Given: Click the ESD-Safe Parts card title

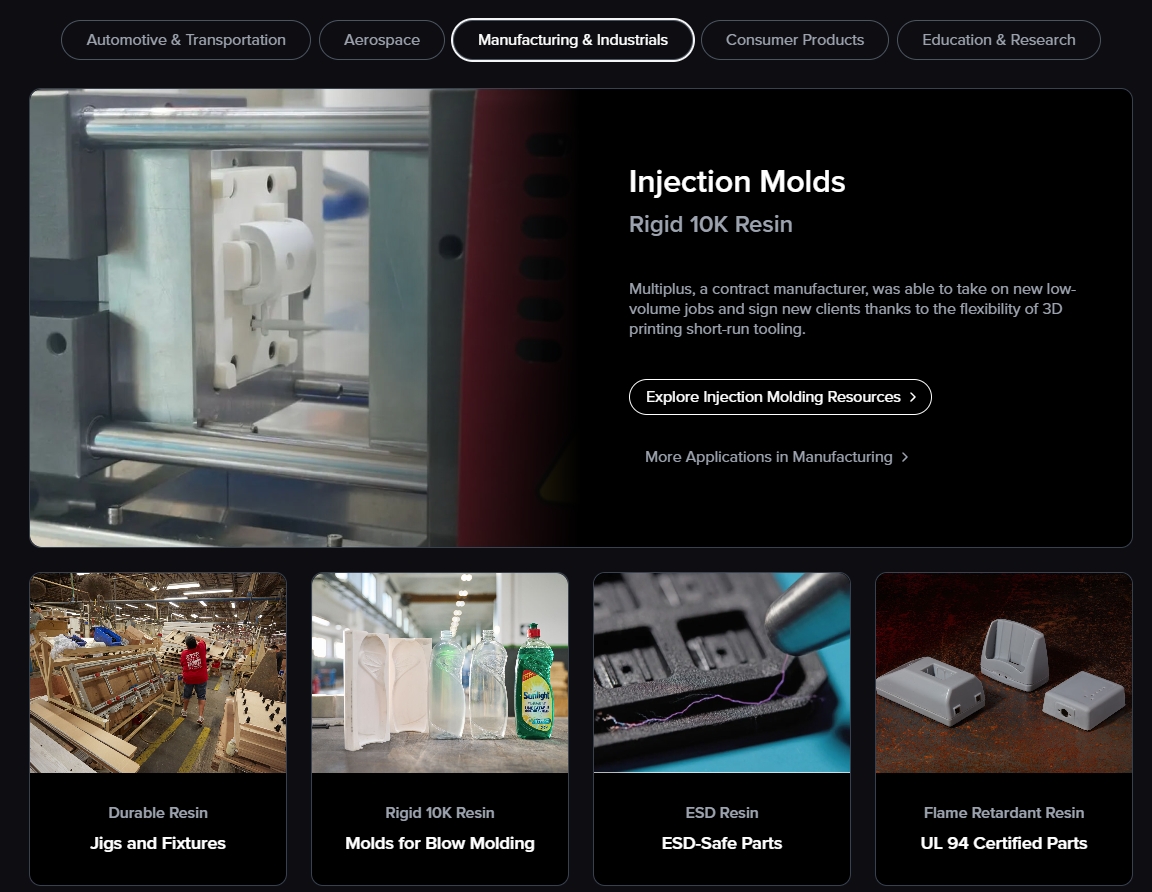Looking at the screenshot, I should pos(722,843).
